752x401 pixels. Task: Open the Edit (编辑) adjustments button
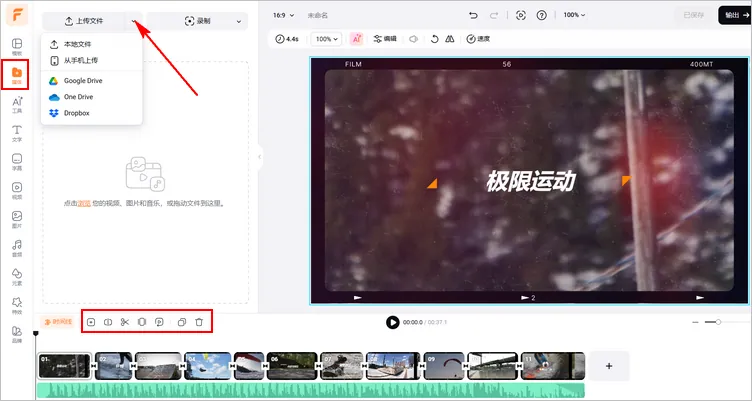click(385, 39)
